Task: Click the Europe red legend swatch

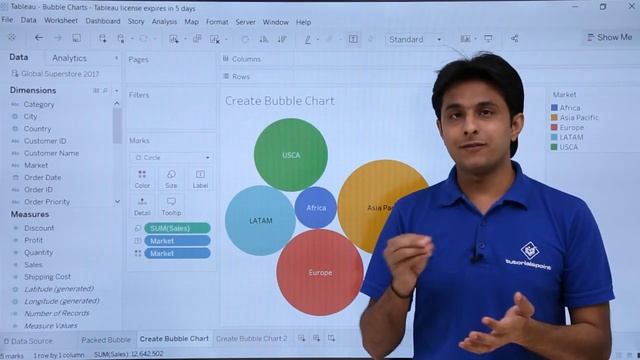Action: click(554, 127)
